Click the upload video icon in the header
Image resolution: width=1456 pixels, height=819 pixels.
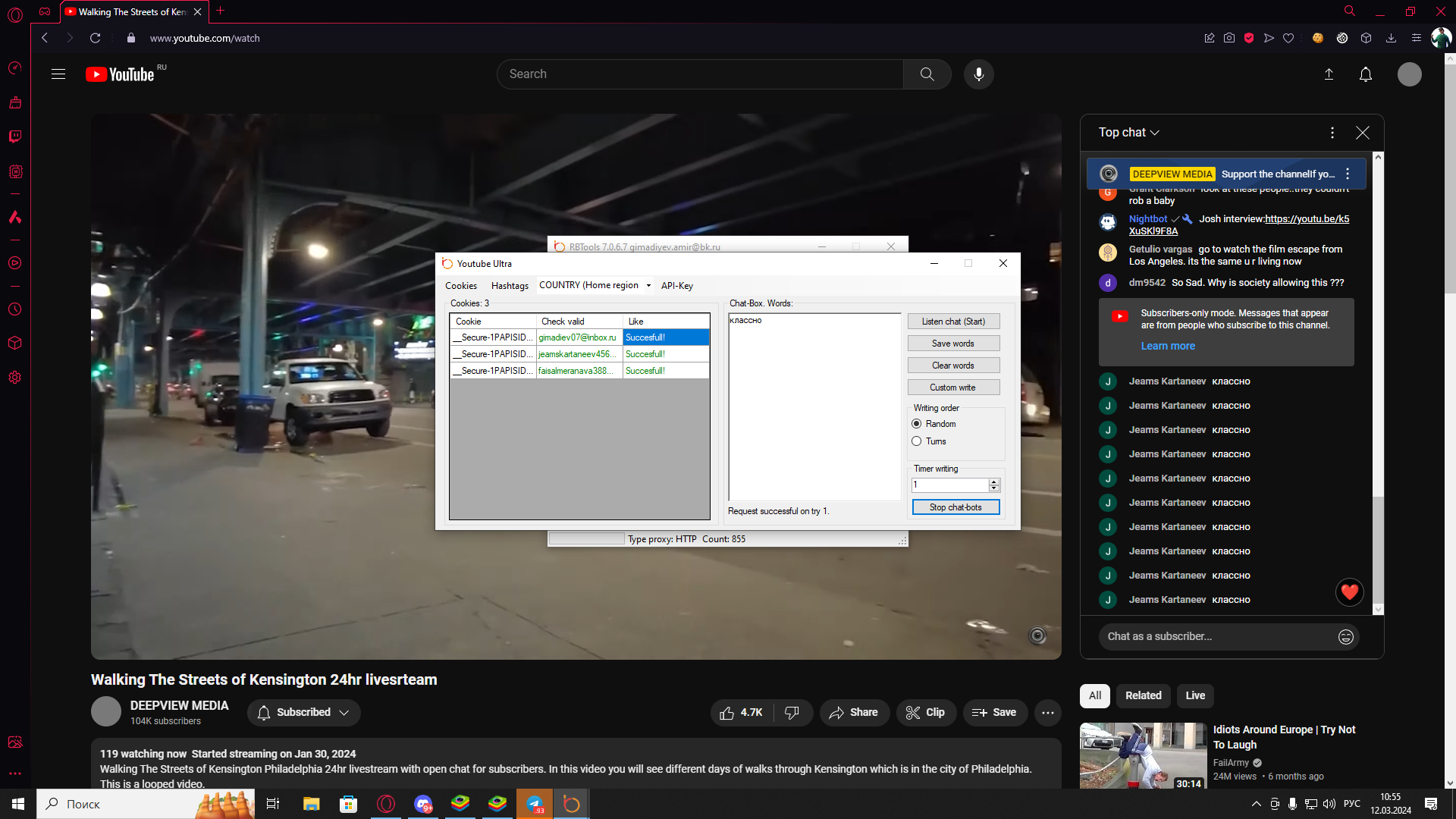(x=1329, y=74)
